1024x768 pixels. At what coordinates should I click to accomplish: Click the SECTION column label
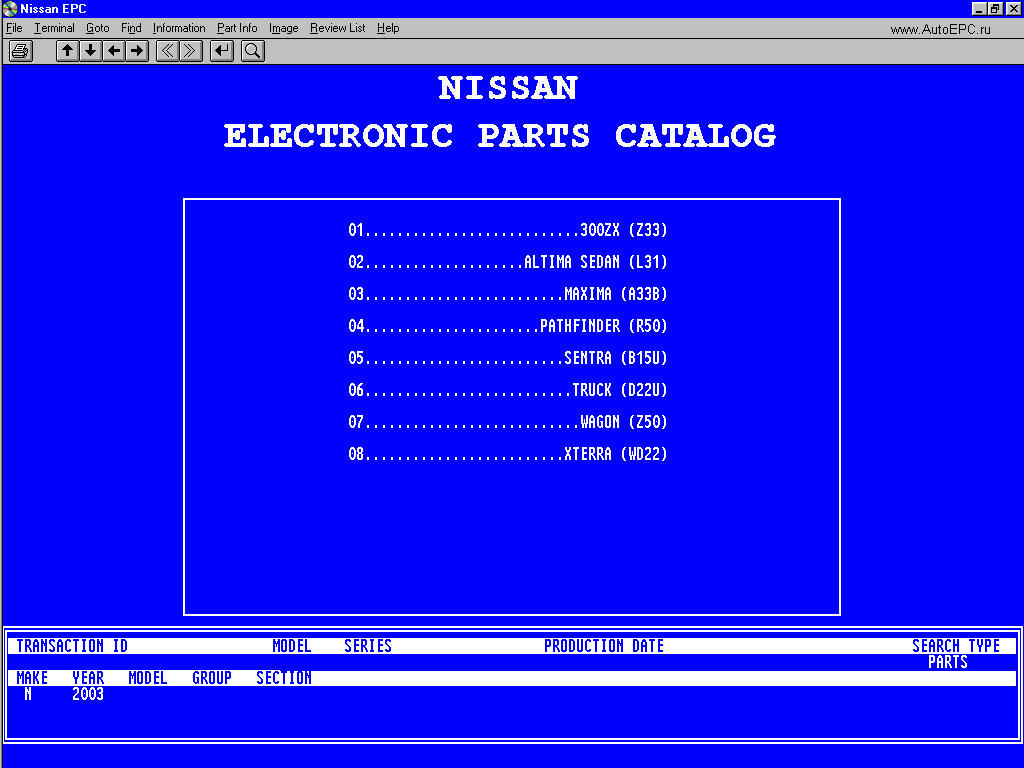[283, 678]
